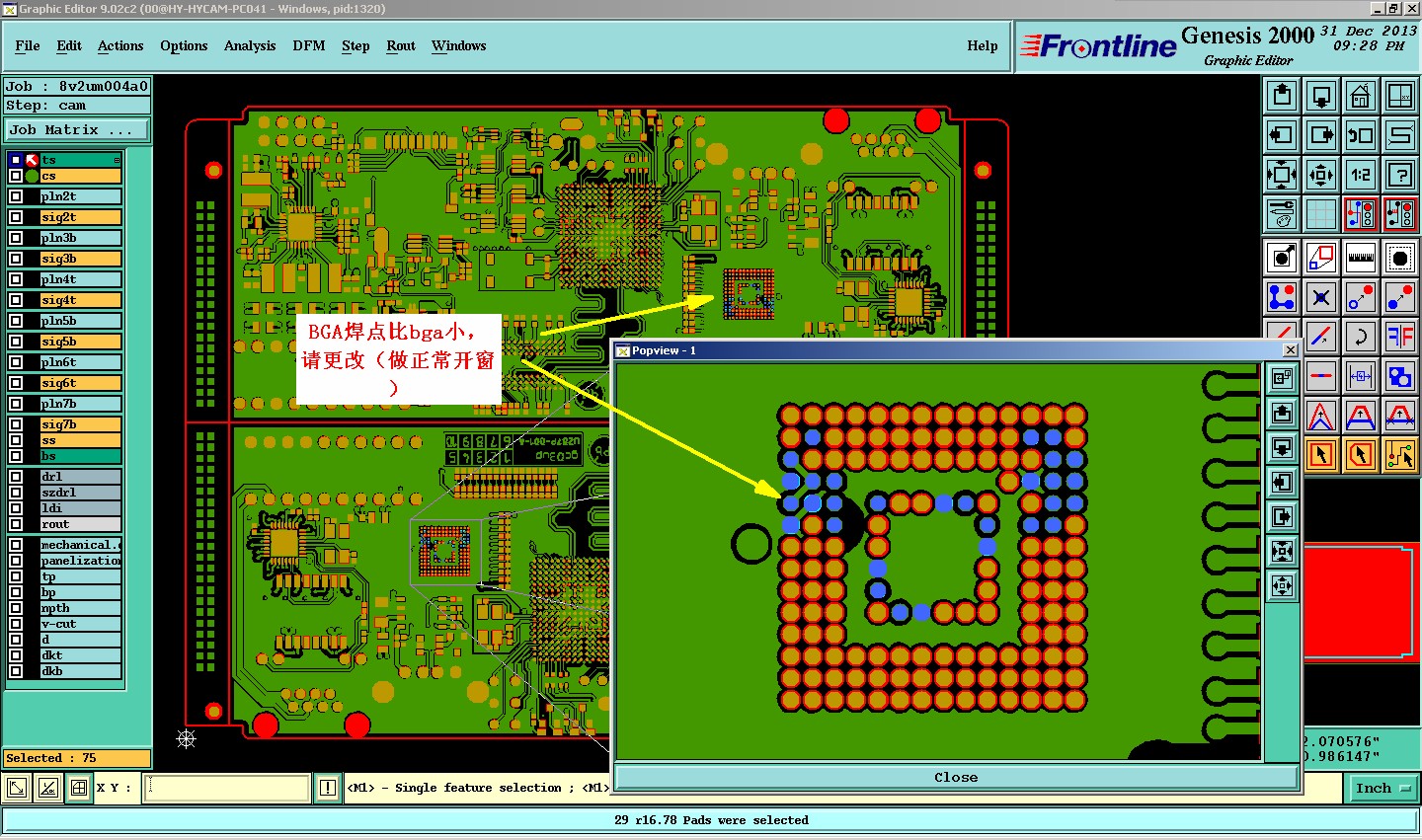This screenshot has width=1422, height=840.
Task: Click the Job Matrix button
Action: coord(77,130)
